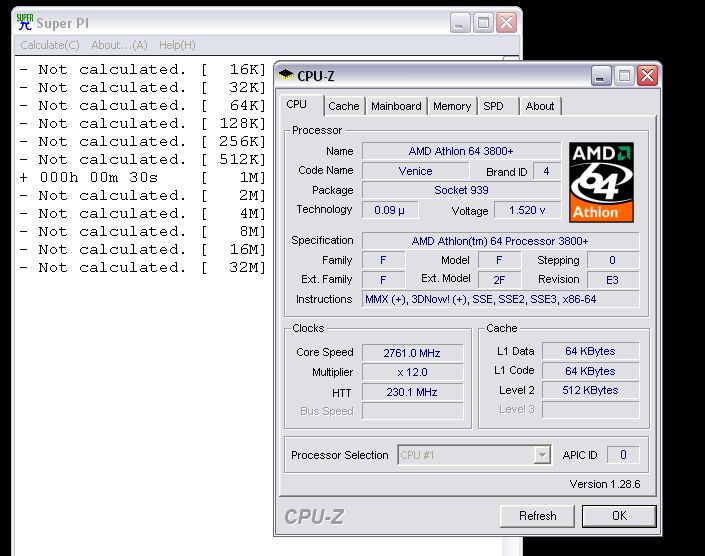Click the Brand ID value 4
705x556 pixels.
click(546, 171)
